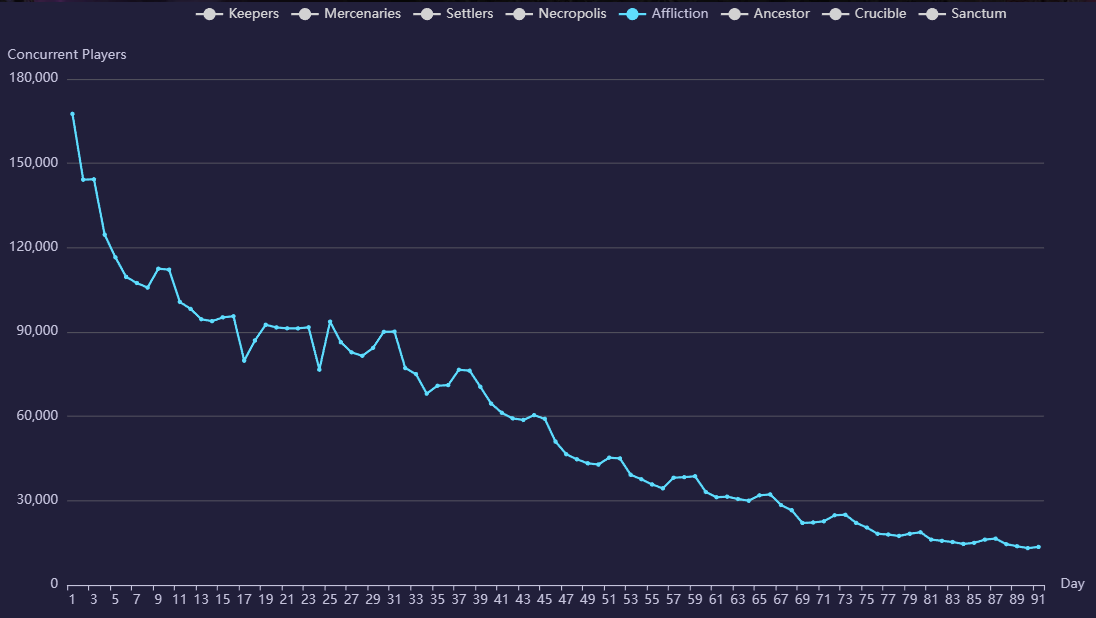Screen dimensions: 1096x618
Task: Click the Concurrent Players axis title
Action: (67, 55)
